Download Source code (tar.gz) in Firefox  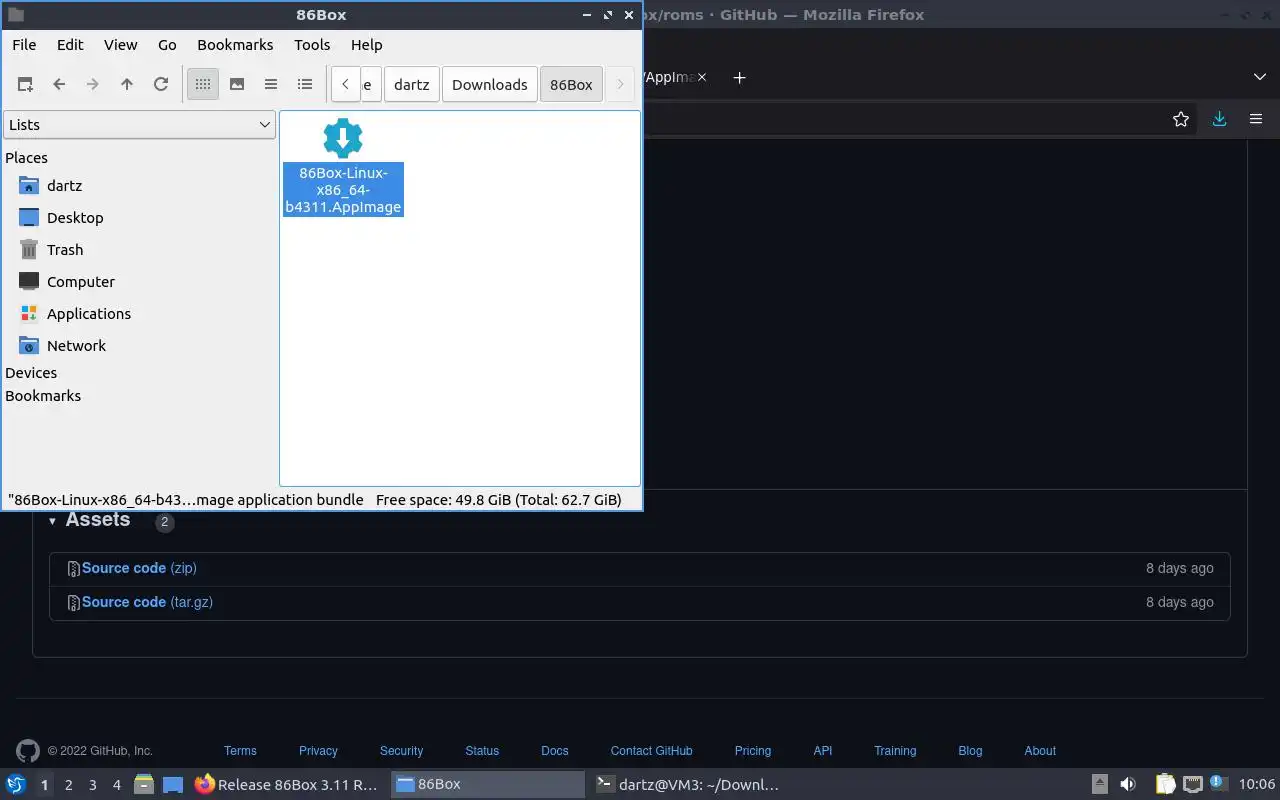tap(147, 602)
